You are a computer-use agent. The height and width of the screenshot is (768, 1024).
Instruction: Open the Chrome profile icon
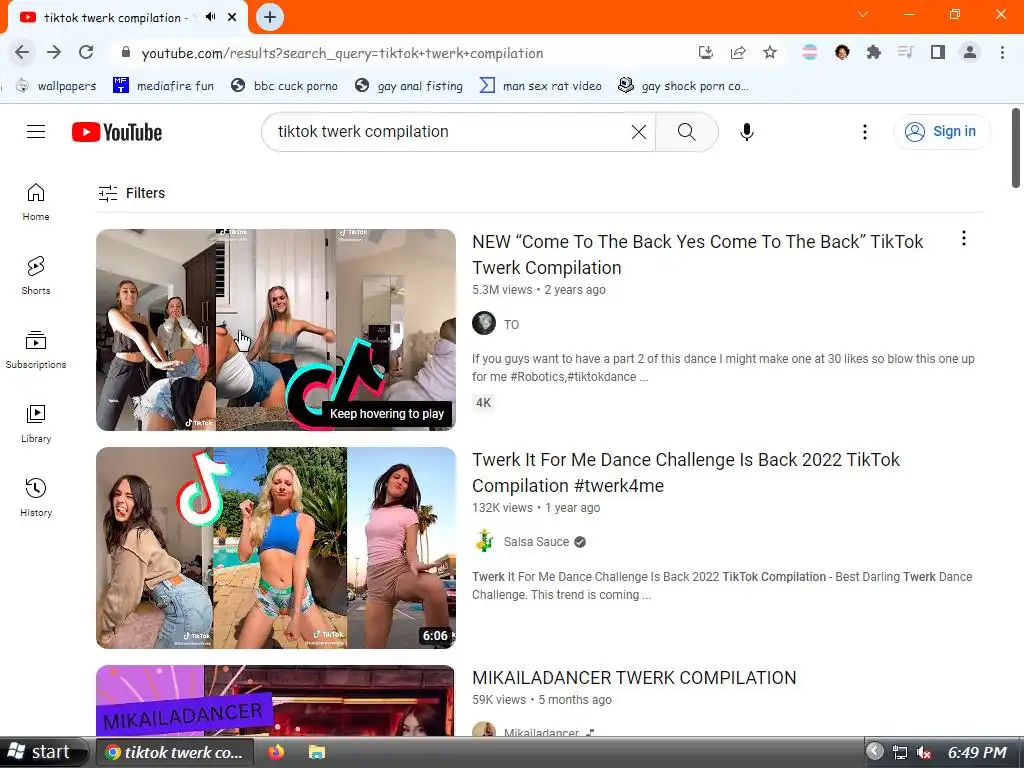tap(970, 52)
